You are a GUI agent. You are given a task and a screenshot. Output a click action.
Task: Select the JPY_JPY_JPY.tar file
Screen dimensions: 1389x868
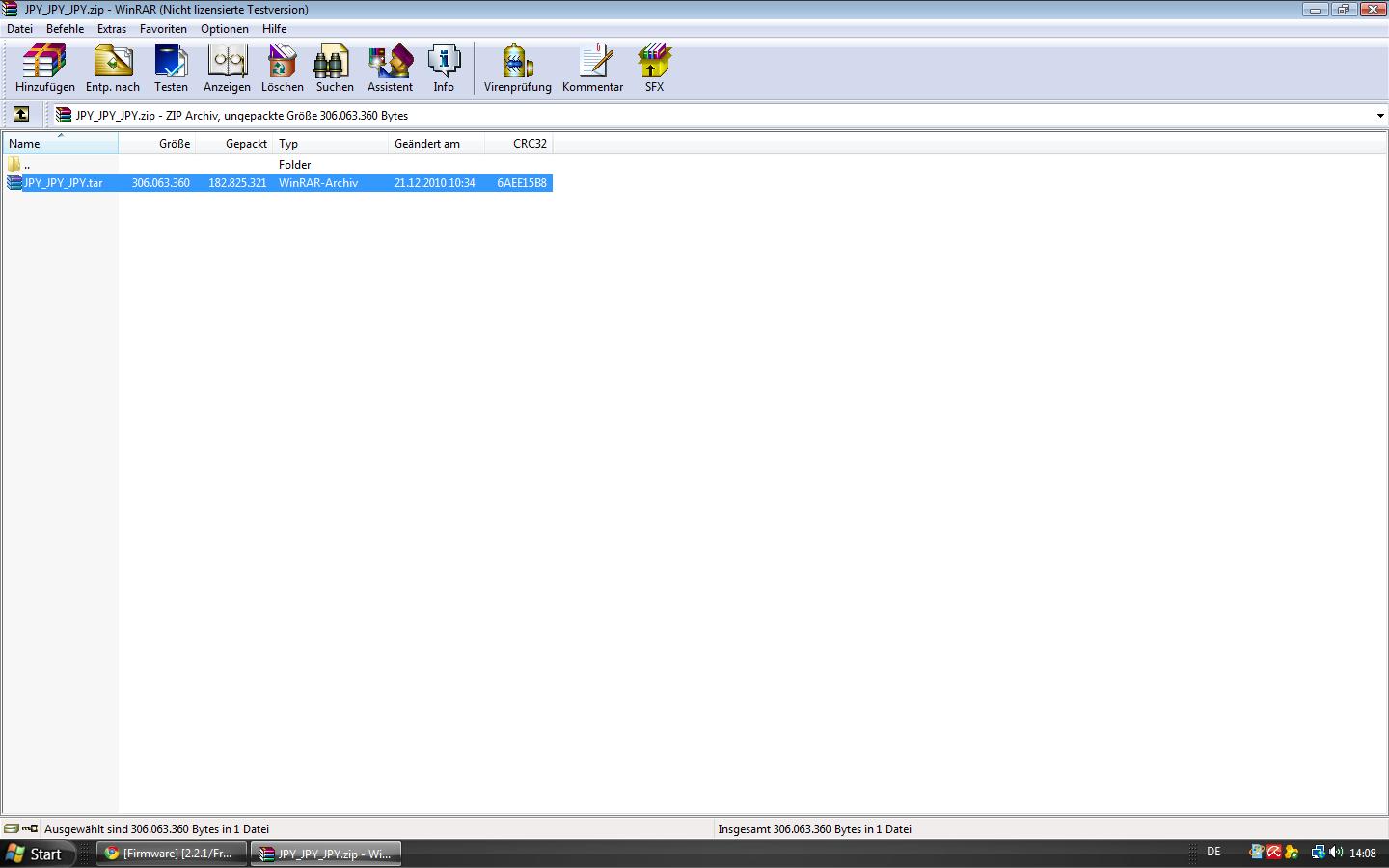[64, 183]
